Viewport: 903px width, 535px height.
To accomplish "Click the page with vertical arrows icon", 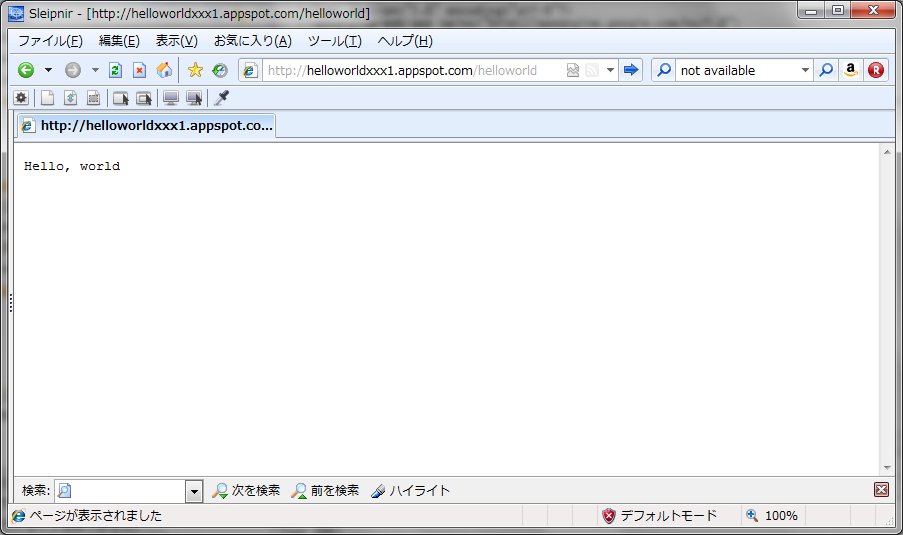I will tap(70, 98).
